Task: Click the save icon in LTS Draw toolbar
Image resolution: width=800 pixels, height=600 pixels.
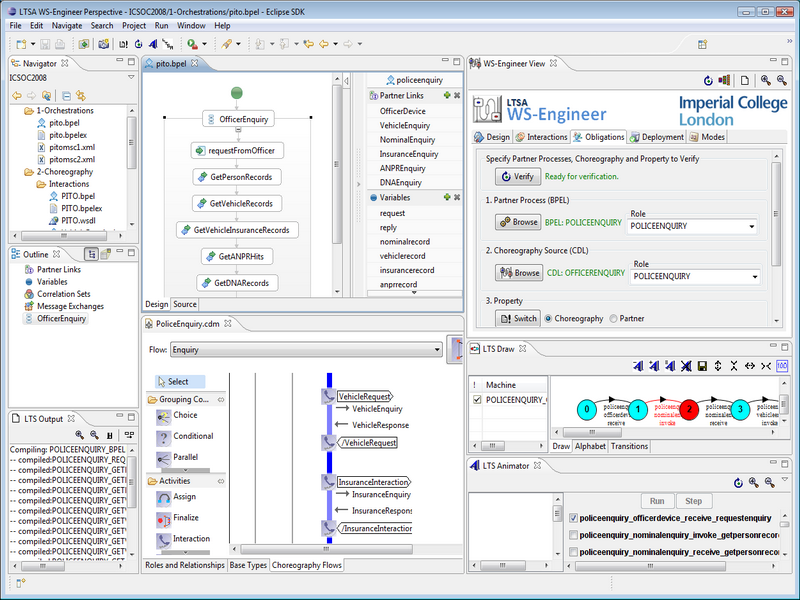Action: pyautogui.click(x=702, y=366)
